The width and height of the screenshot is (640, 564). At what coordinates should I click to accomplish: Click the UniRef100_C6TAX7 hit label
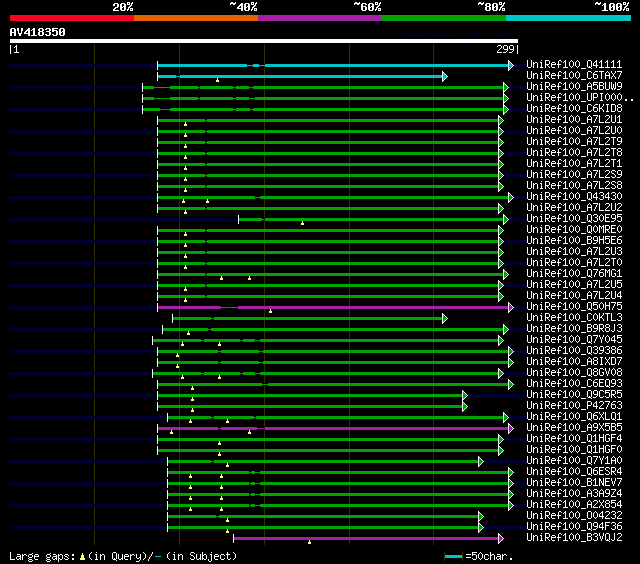coord(574,75)
